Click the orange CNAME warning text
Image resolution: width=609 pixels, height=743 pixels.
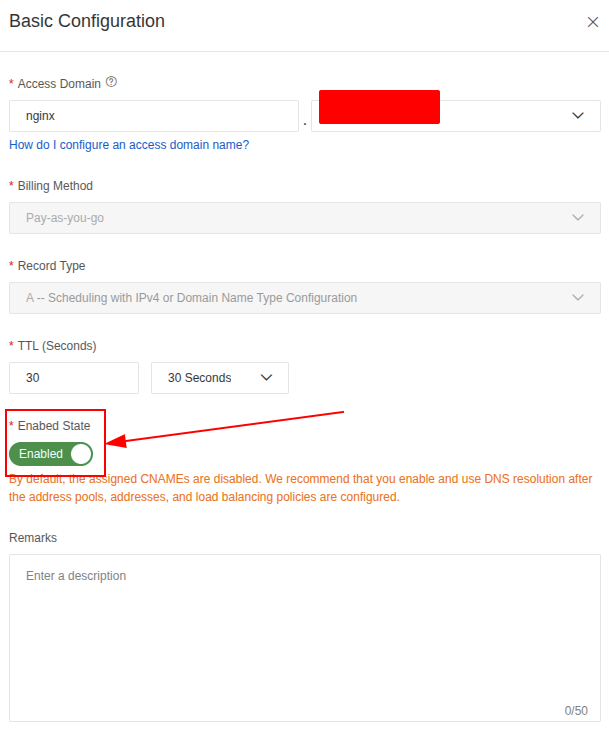300,488
